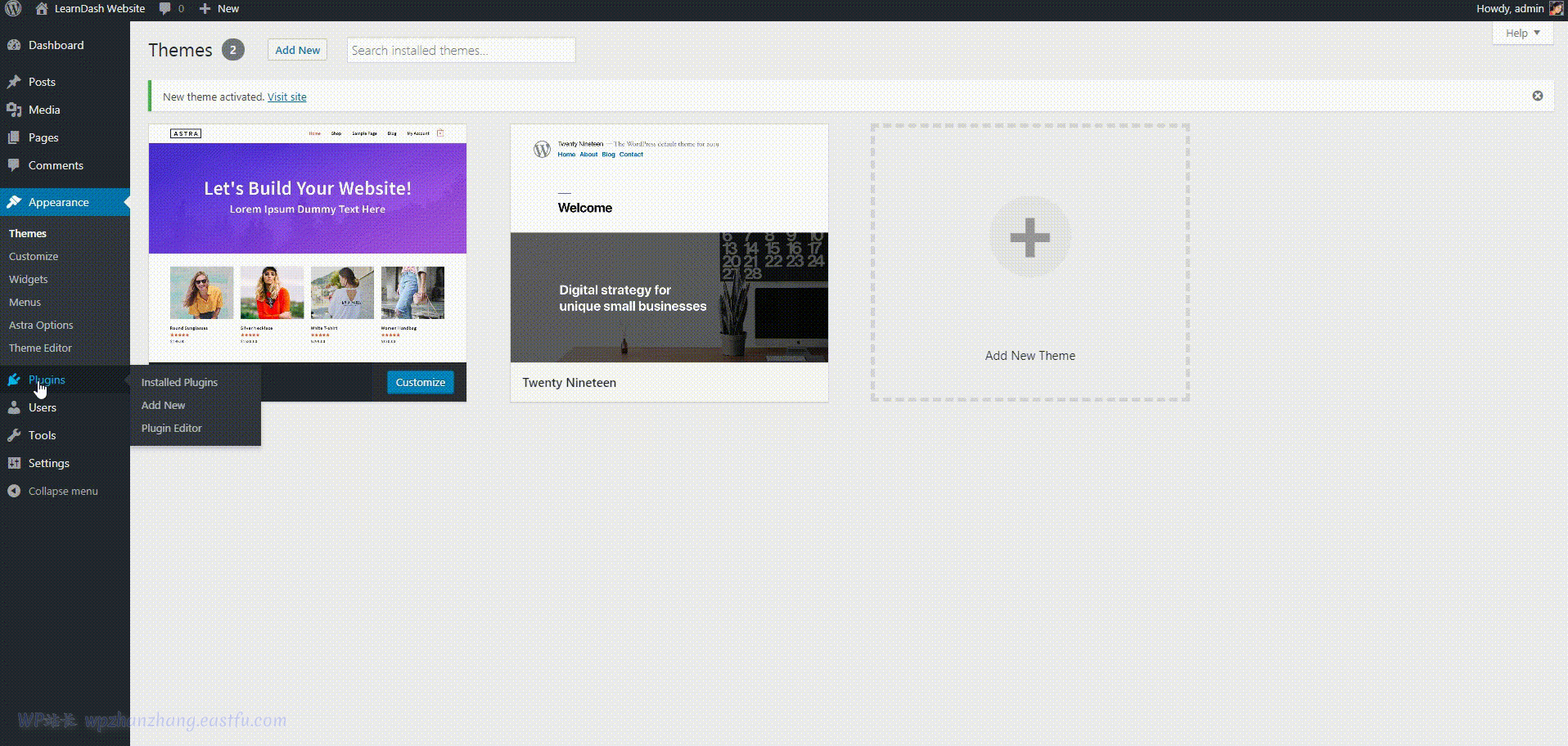
Task: Open the Customize submenu item
Action: pyautogui.click(x=34, y=256)
